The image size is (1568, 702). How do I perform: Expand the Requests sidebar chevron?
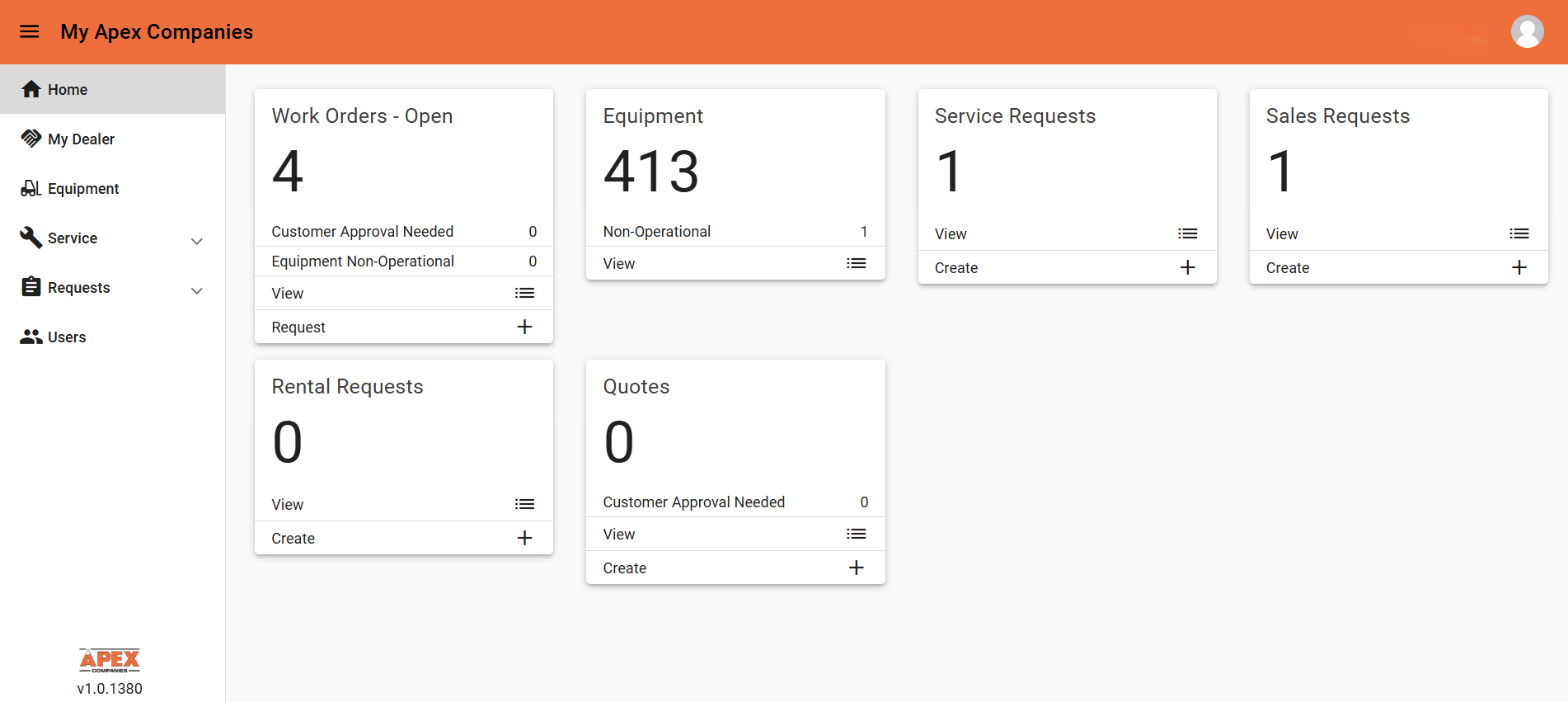197,290
